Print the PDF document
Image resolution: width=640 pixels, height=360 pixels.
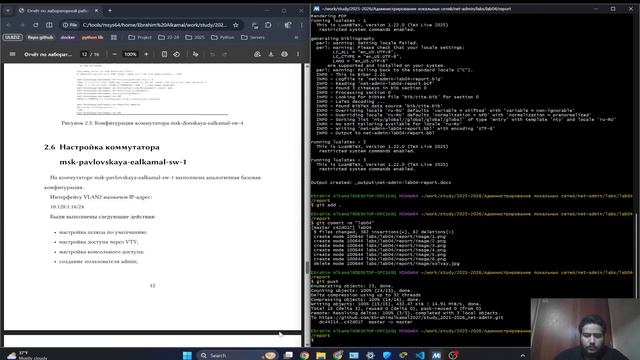[x=284, y=54]
